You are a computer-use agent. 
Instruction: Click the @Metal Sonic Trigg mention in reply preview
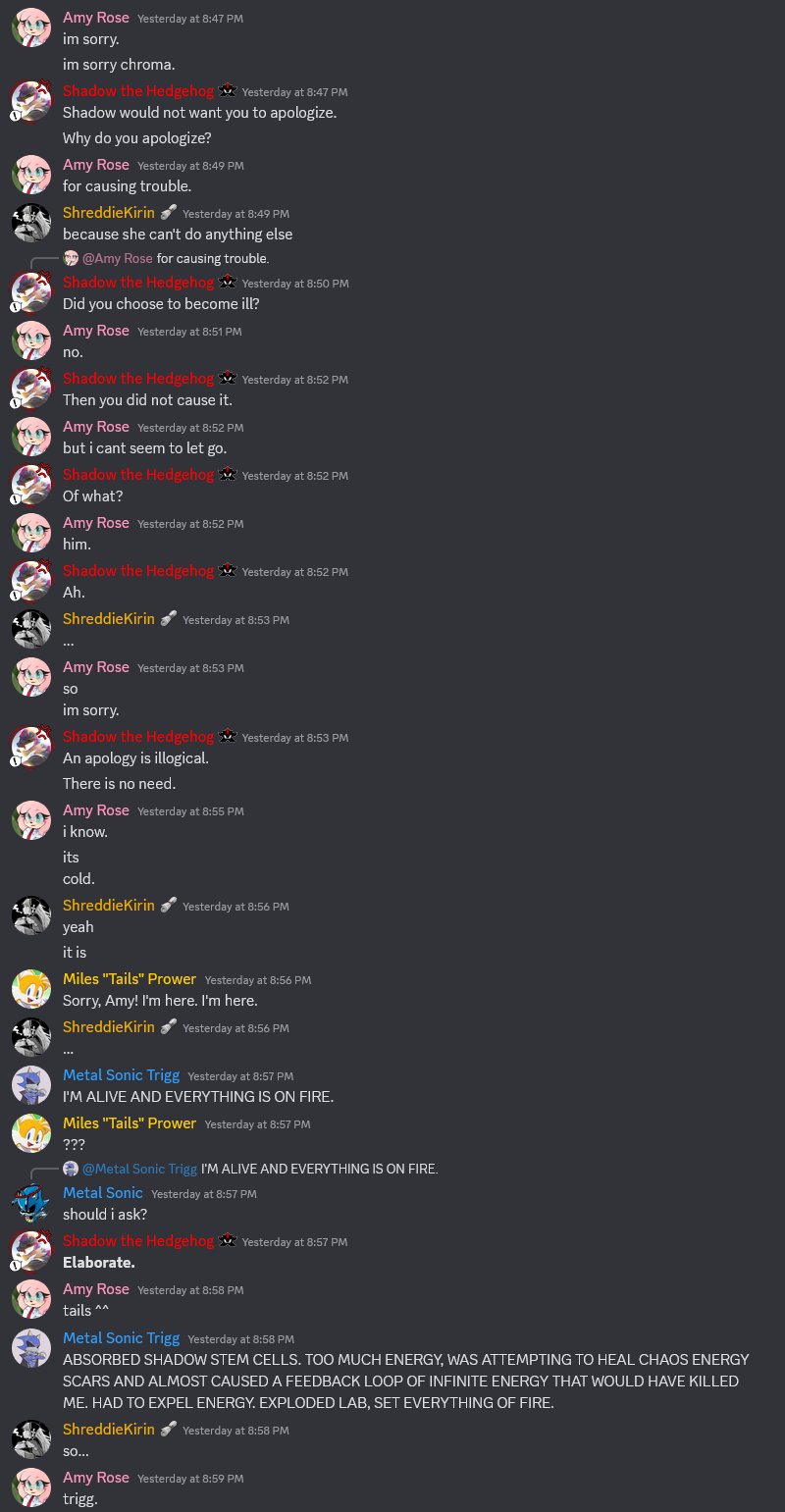click(x=139, y=1169)
